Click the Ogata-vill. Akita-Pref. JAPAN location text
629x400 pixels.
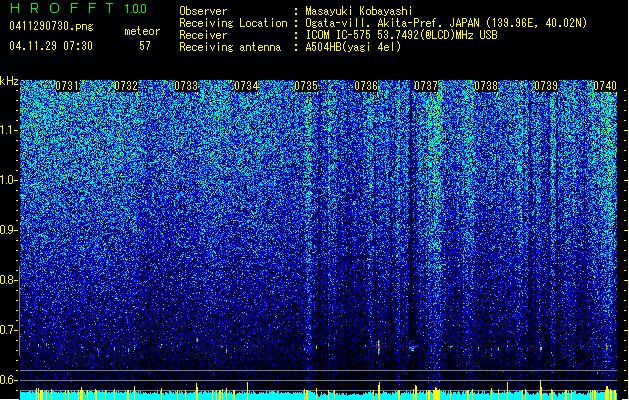[x=446, y=23]
